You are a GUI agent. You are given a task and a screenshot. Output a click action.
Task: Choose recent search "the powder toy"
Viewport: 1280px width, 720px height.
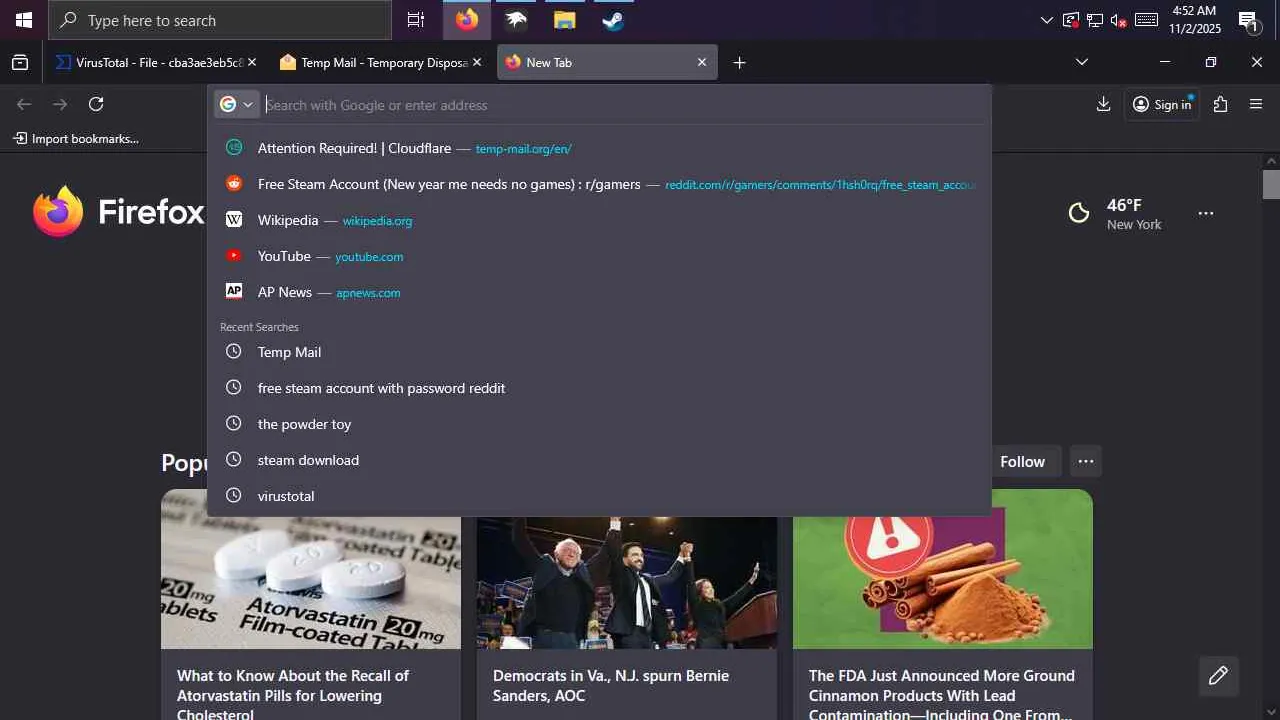pyautogui.click(x=600, y=424)
